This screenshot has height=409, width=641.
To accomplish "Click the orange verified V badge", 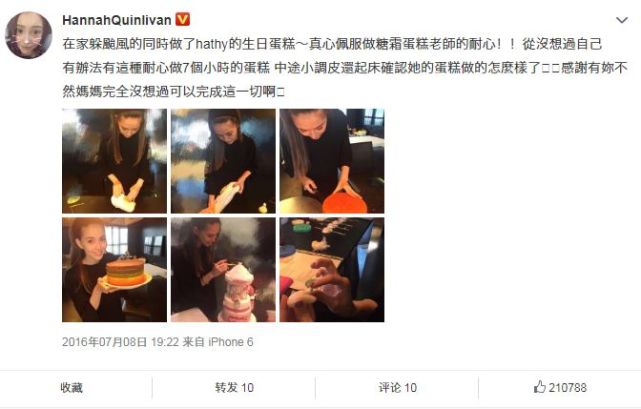I will coord(182,19).
